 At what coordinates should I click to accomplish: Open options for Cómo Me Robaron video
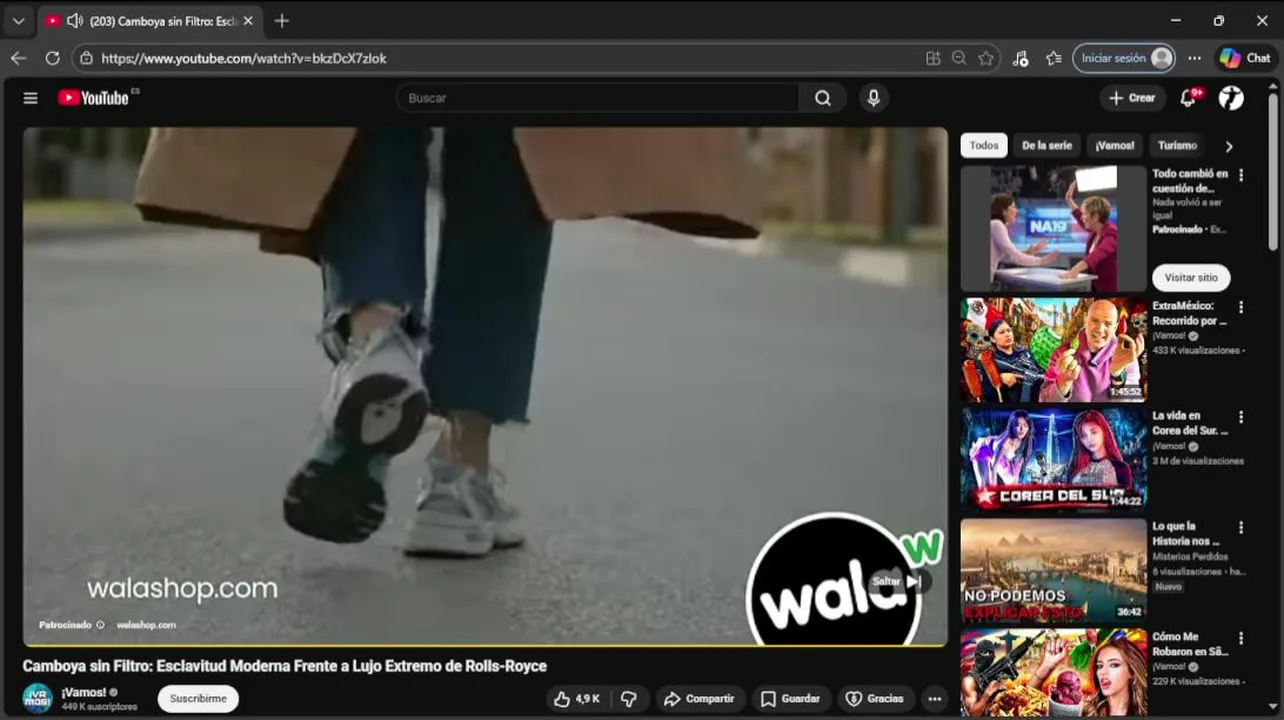coord(1241,638)
